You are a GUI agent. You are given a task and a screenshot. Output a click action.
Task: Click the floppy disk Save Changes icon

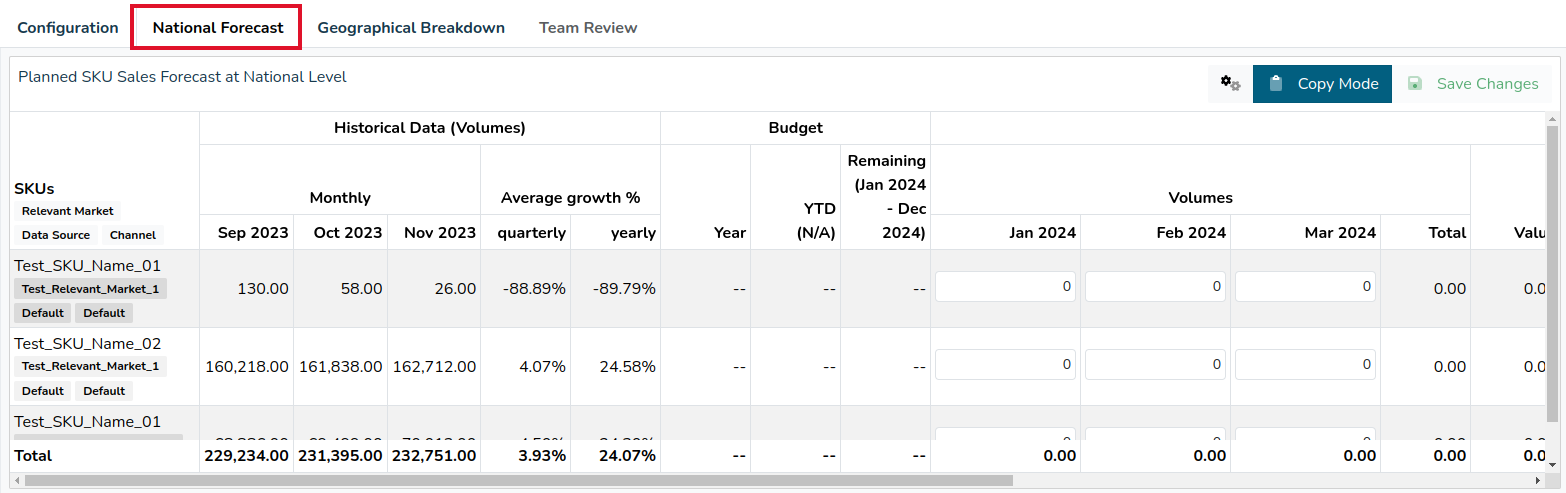coord(1415,84)
